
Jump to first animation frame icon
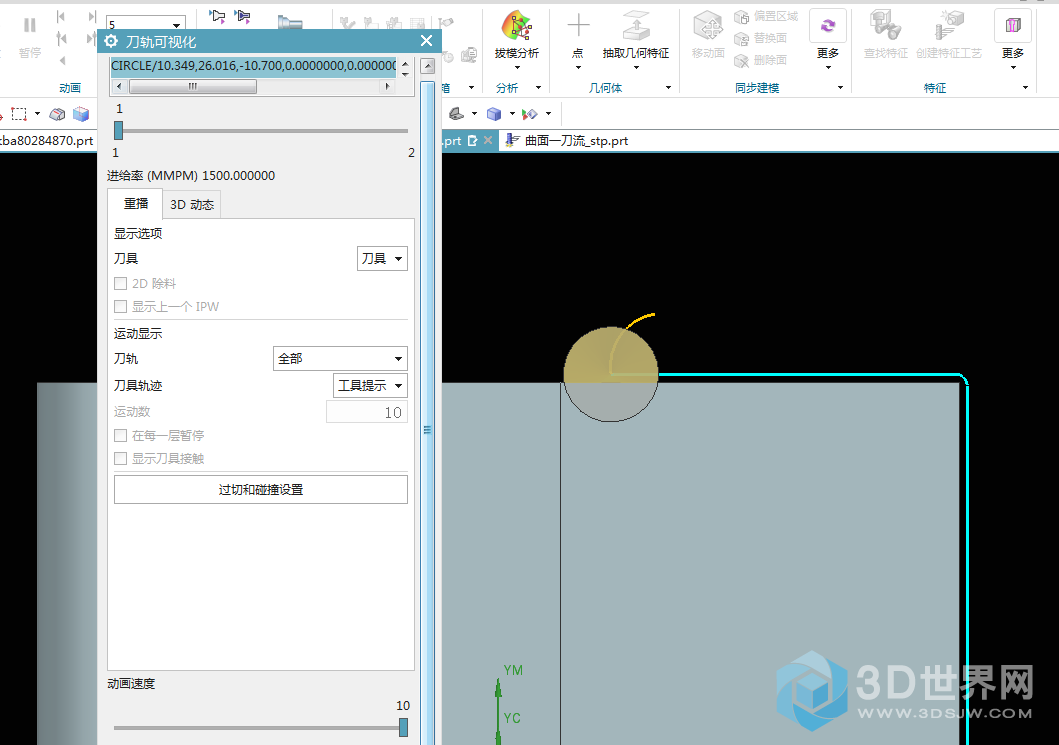tap(61, 16)
